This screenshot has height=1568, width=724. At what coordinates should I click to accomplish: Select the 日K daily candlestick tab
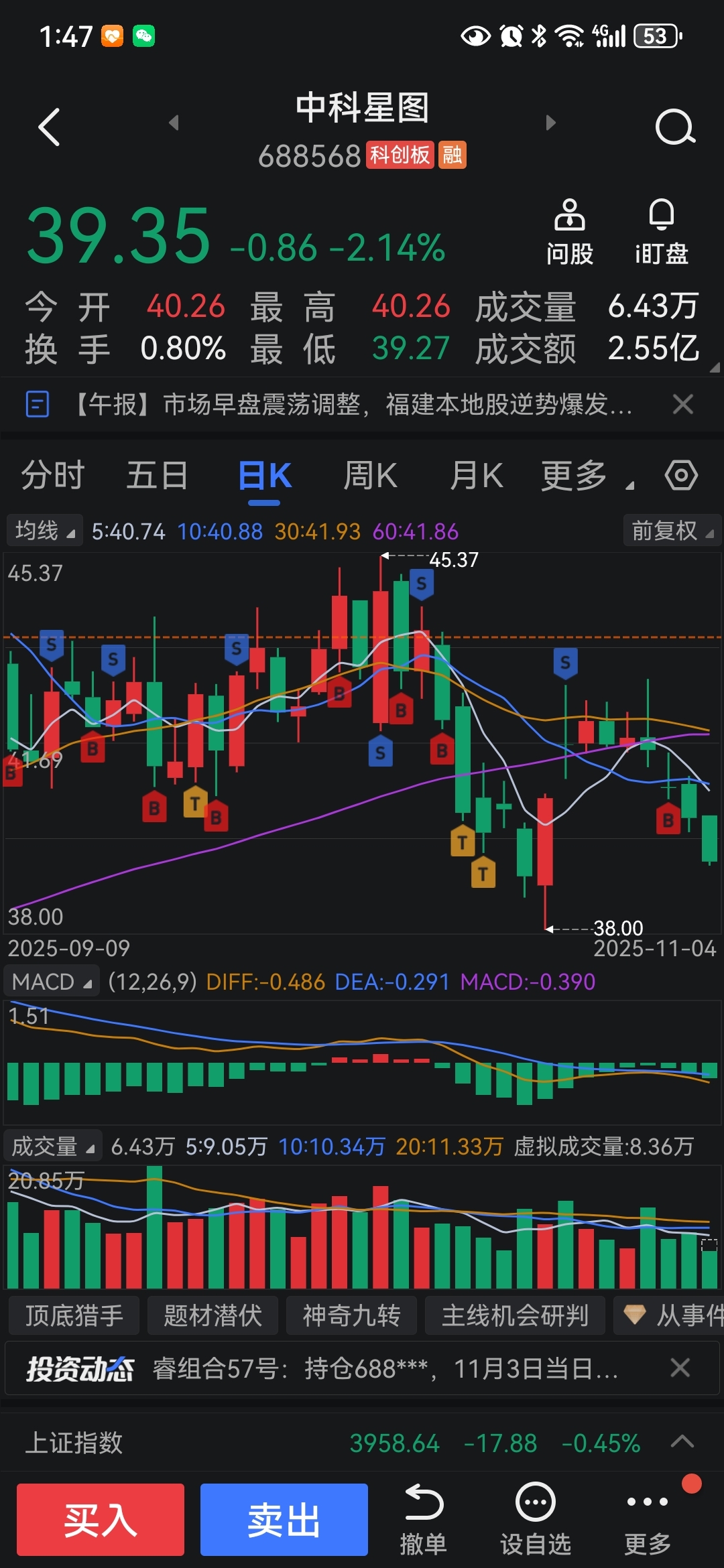[x=265, y=477]
